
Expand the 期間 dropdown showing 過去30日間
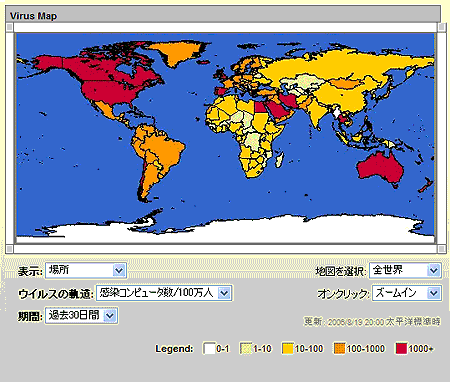click(x=82, y=315)
